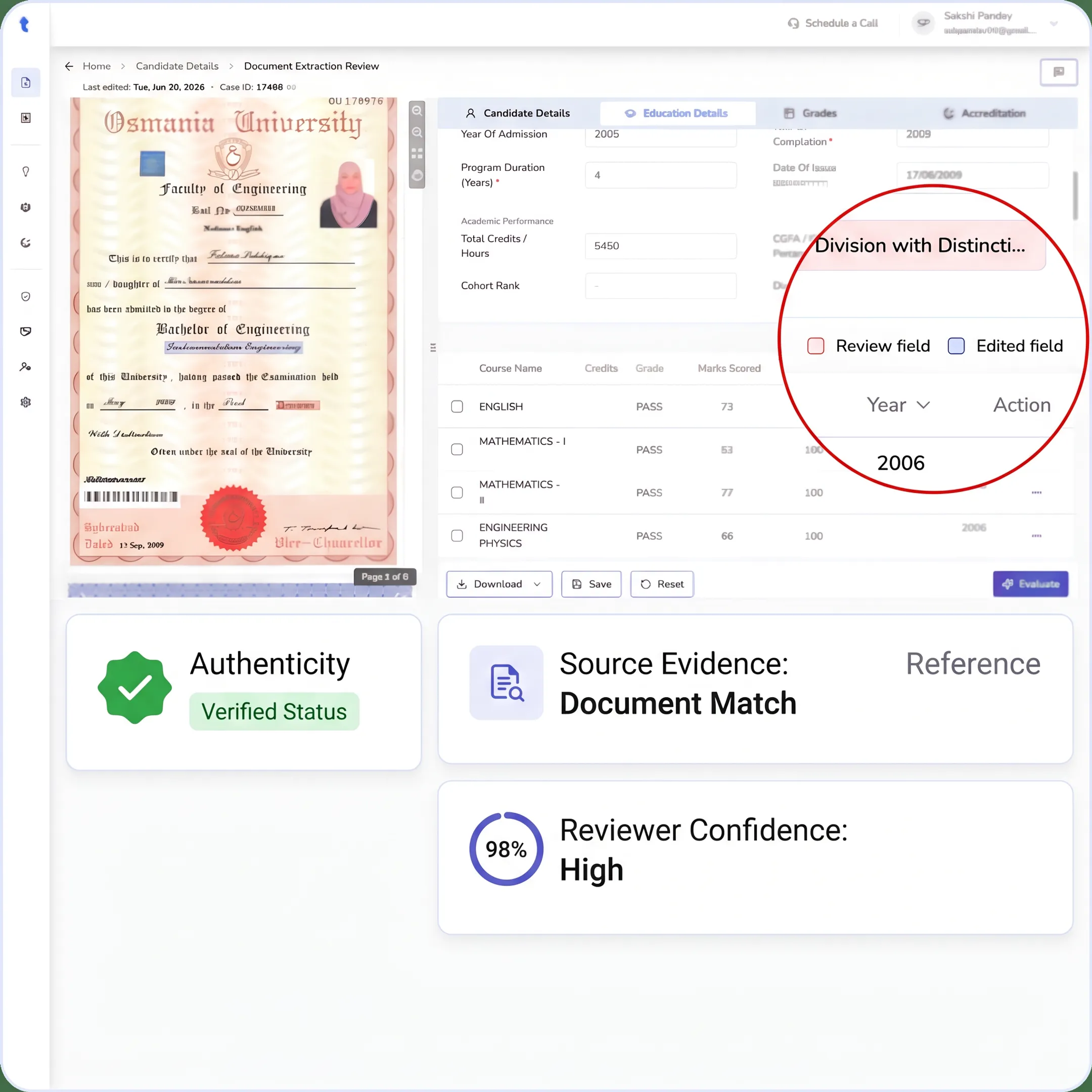Go to the Home breadcrumb
Screen dimensions: 1092x1092
click(x=97, y=66)
